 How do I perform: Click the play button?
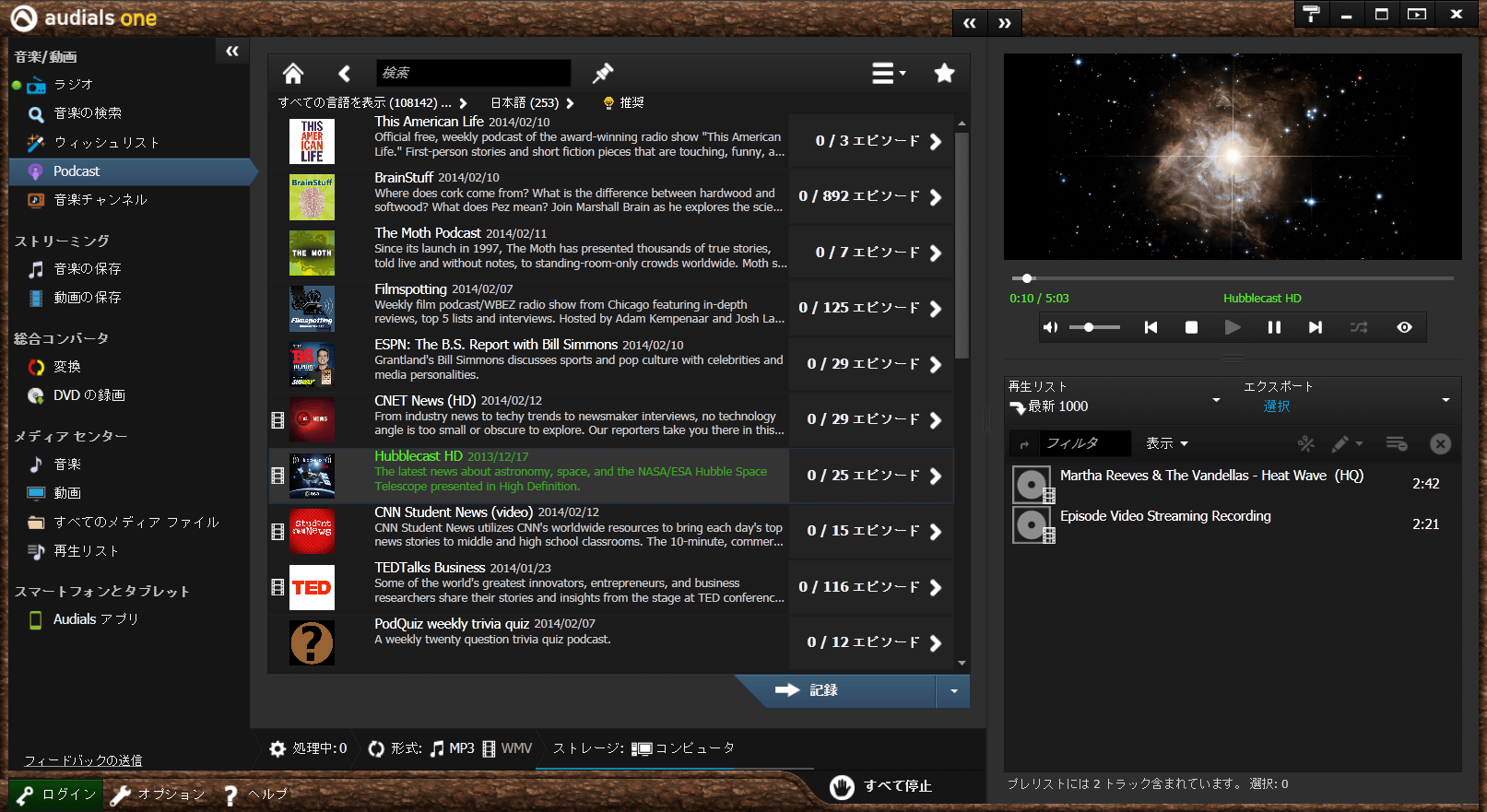(1233, 327)
